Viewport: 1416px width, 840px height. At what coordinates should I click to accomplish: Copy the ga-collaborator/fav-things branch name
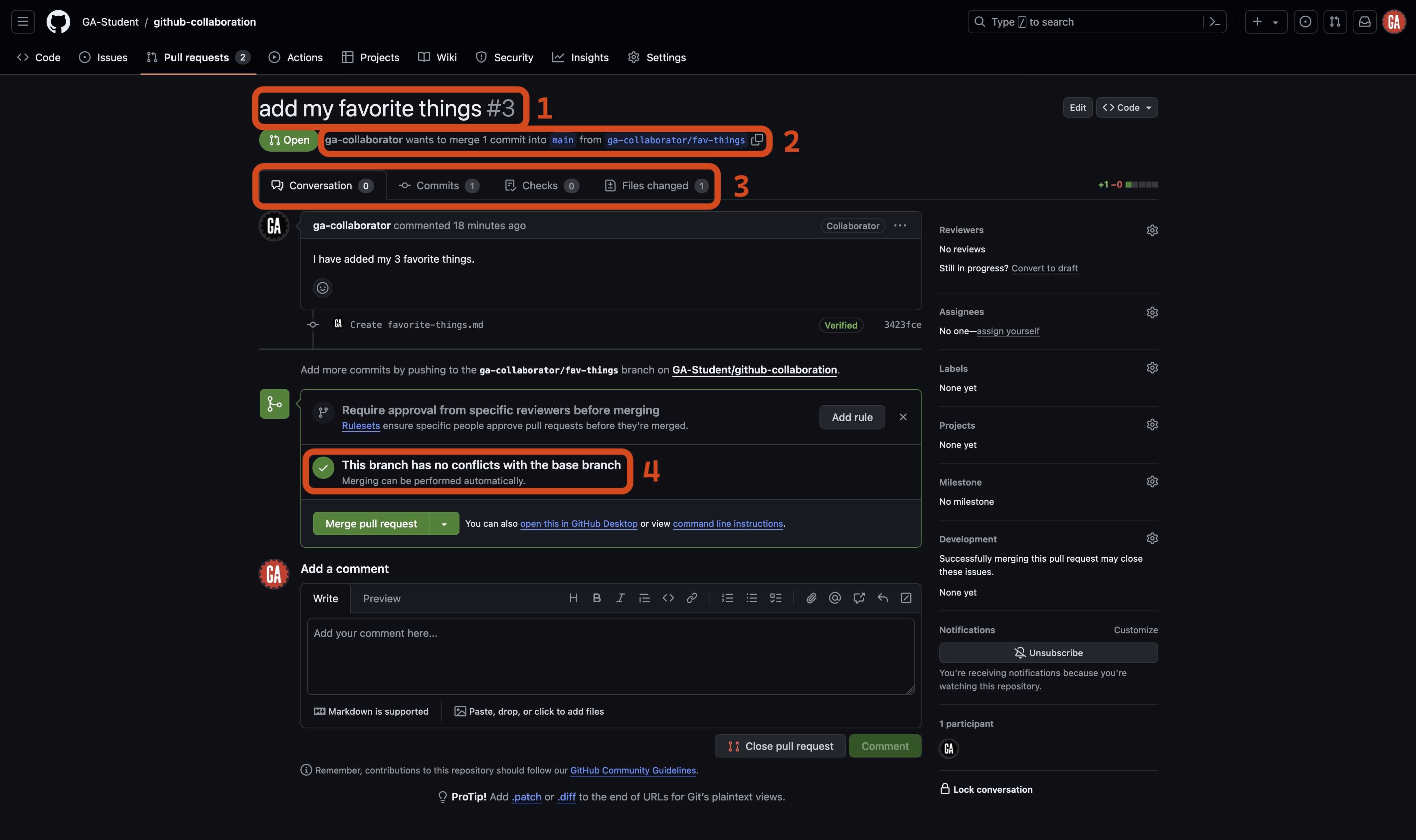click(x=757, y=140)
